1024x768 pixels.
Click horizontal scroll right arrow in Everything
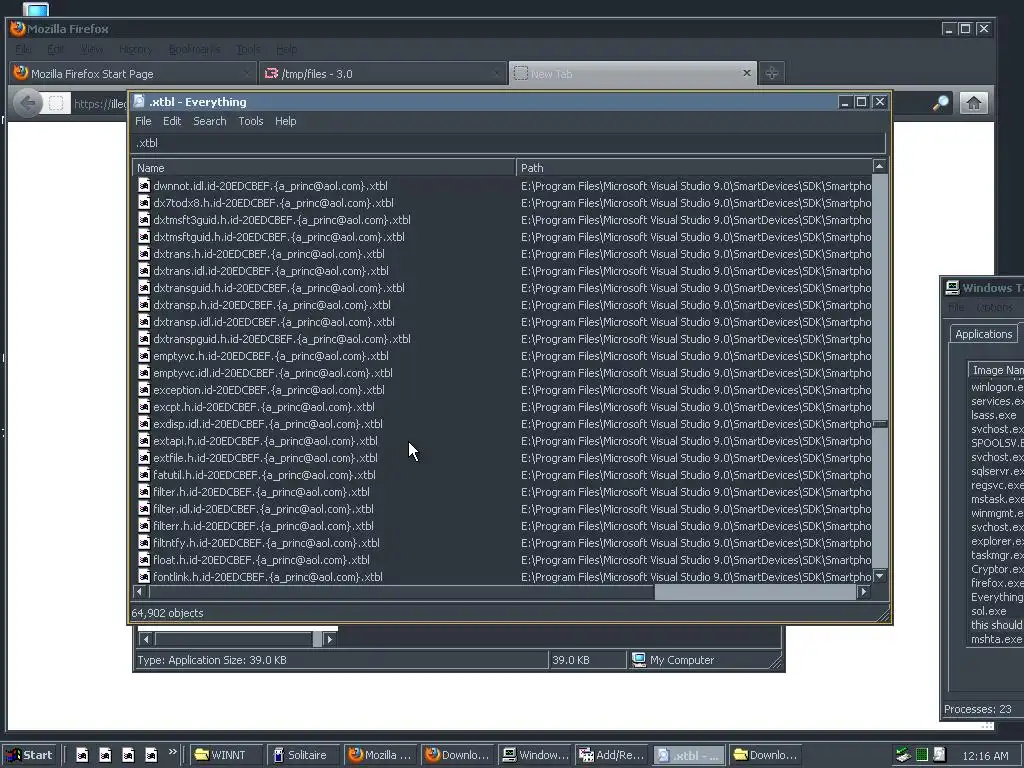click(863, 592)
